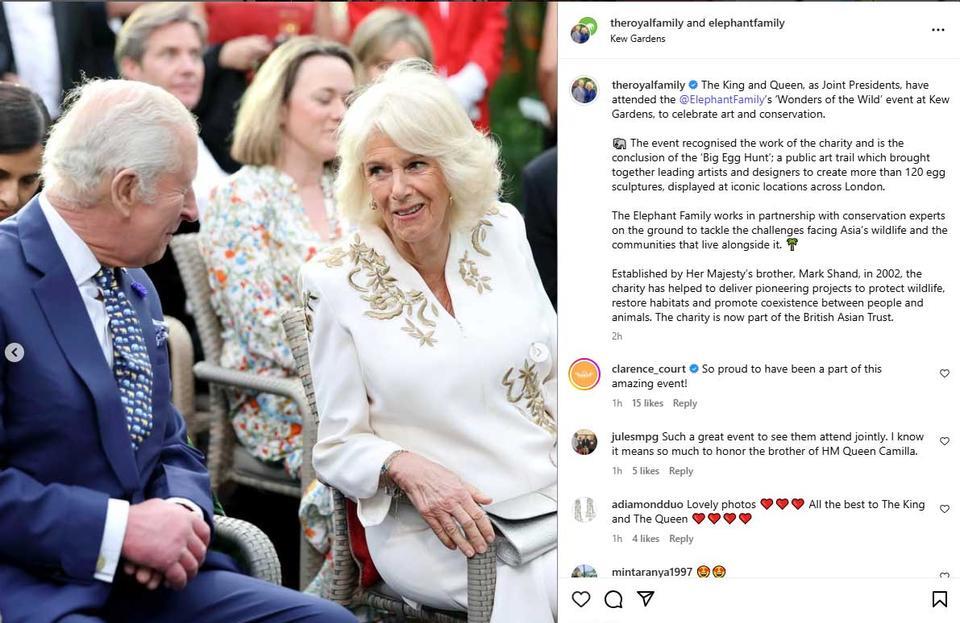
Task: Like the julesmpg comment heart
Action: [x=945, y=441]
